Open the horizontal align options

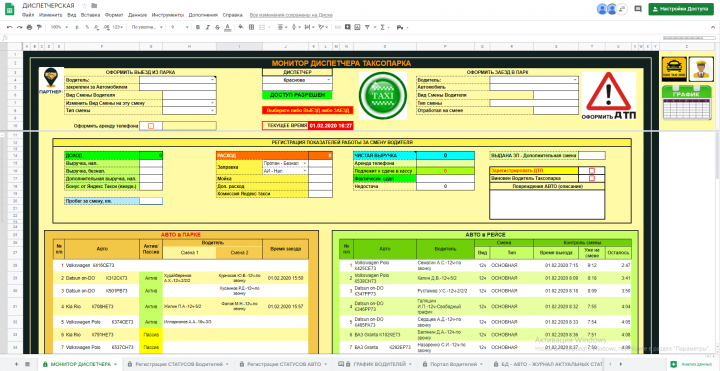281,27
